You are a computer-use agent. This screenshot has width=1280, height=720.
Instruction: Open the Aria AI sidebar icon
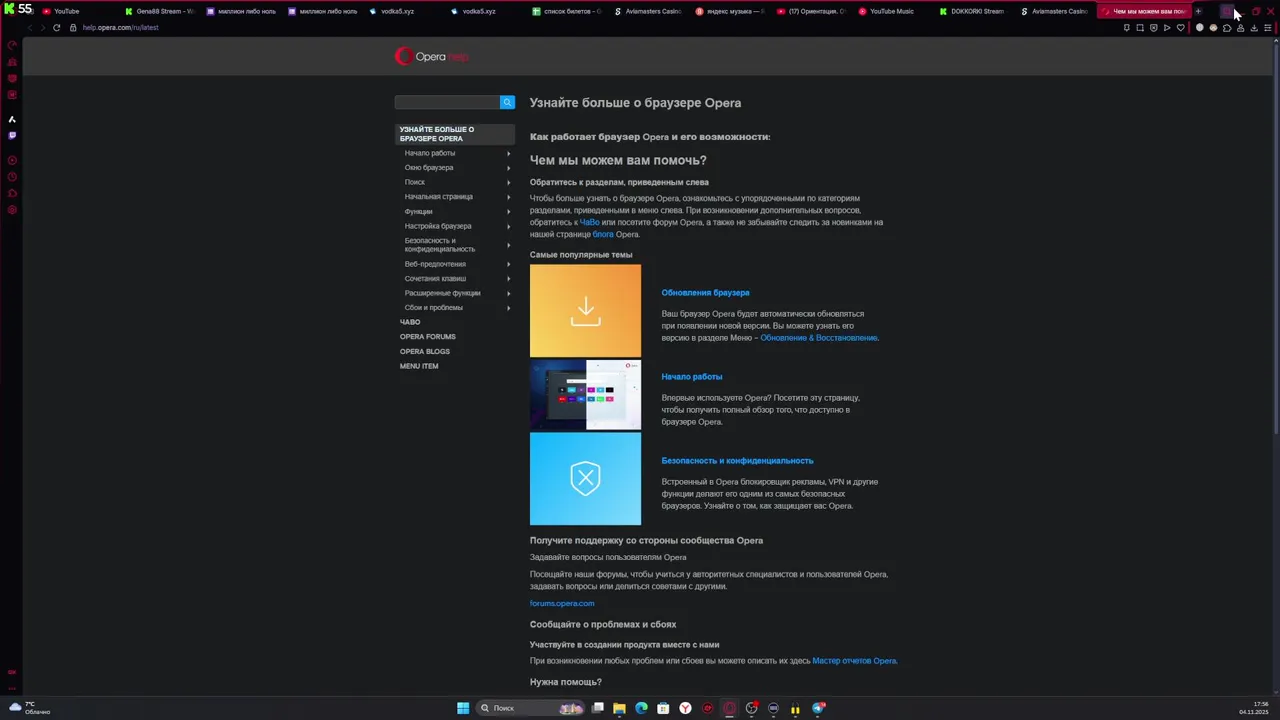[12, 119]
